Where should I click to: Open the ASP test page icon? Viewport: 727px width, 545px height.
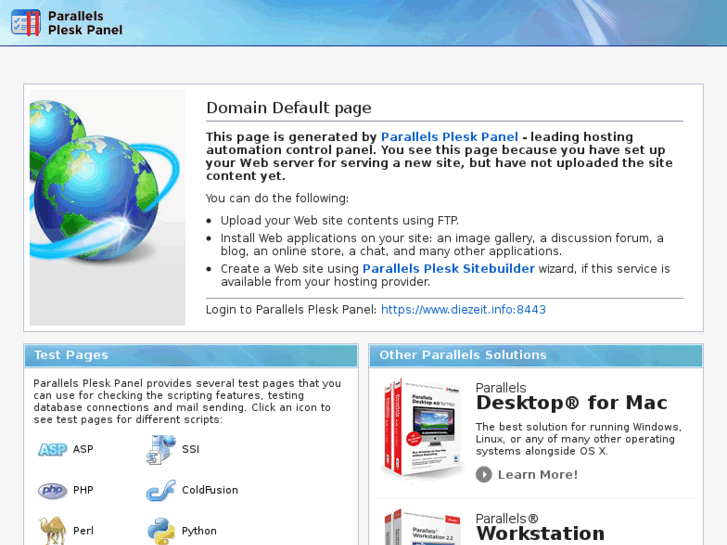tap(52, 449)
